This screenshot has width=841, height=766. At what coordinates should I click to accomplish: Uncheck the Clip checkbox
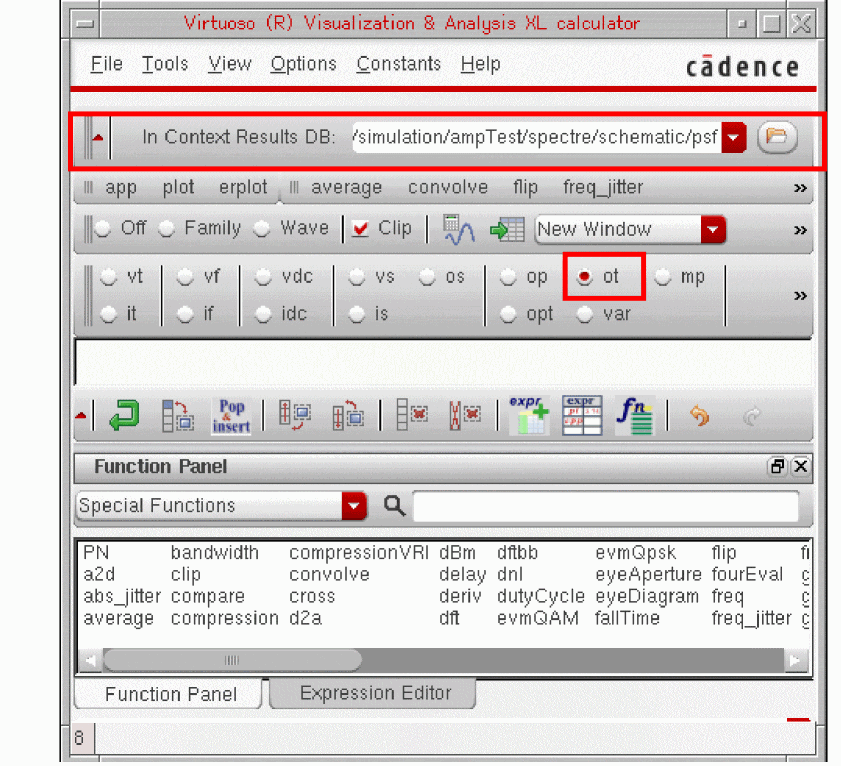tap(360, 229)
